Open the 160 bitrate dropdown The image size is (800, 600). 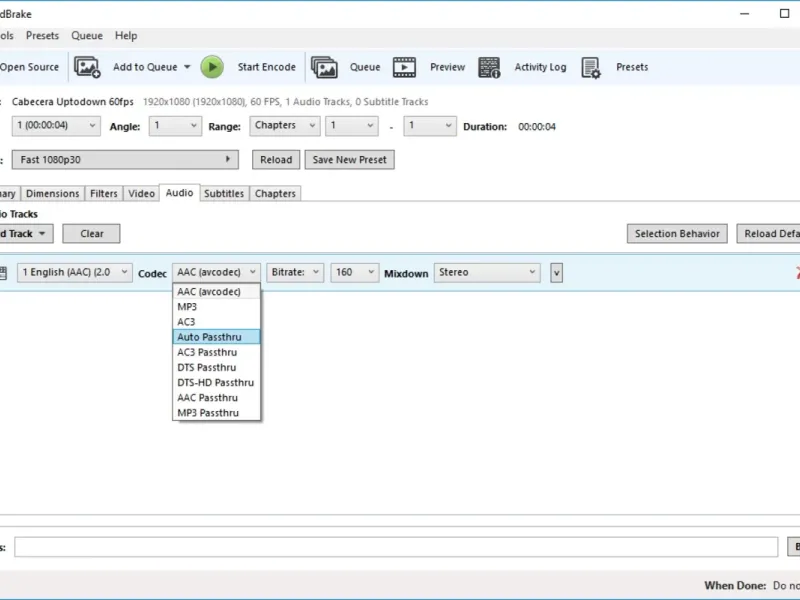pyautogui.click(x=355, y=272)
